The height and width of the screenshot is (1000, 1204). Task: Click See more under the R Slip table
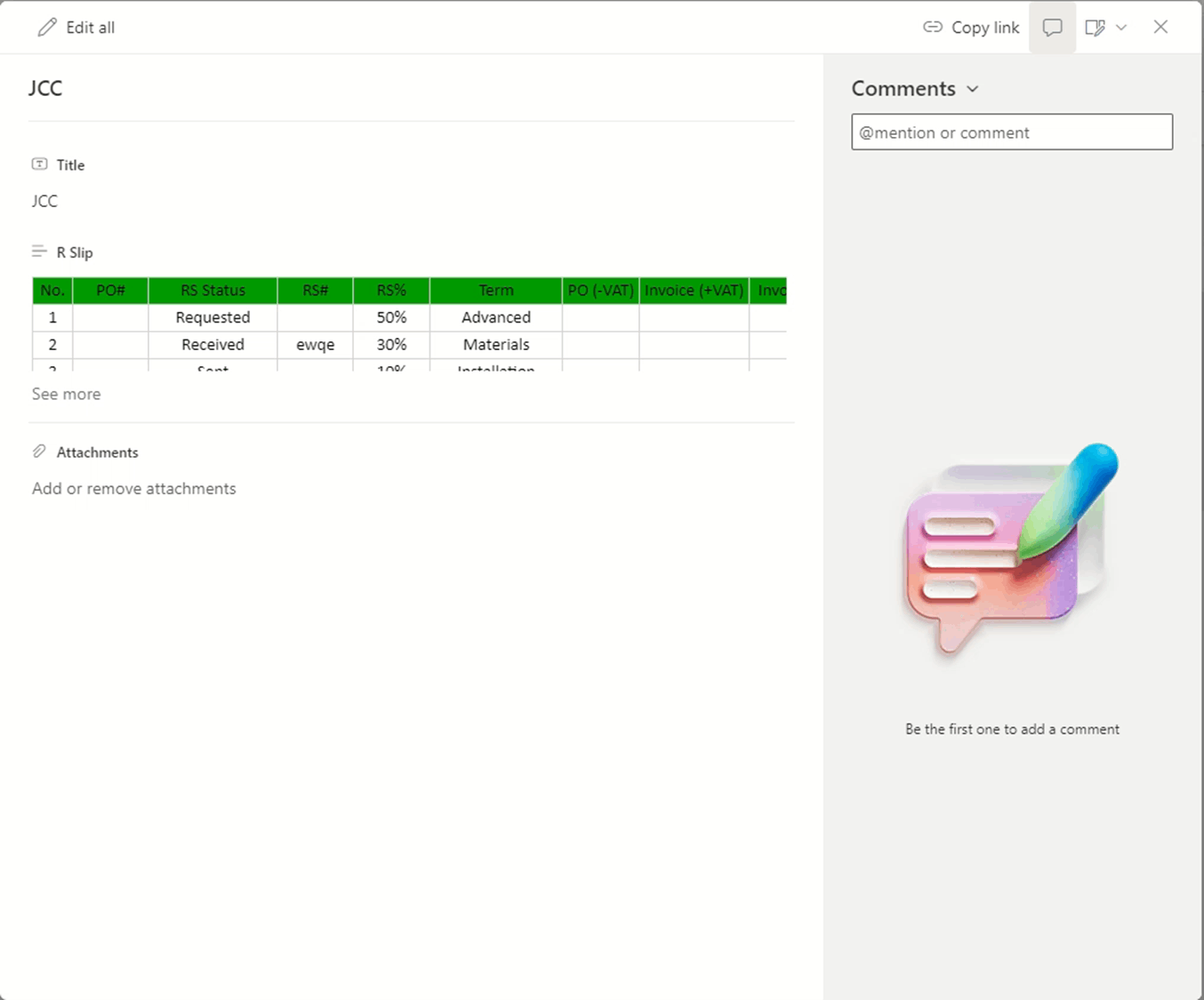(67, 394)
